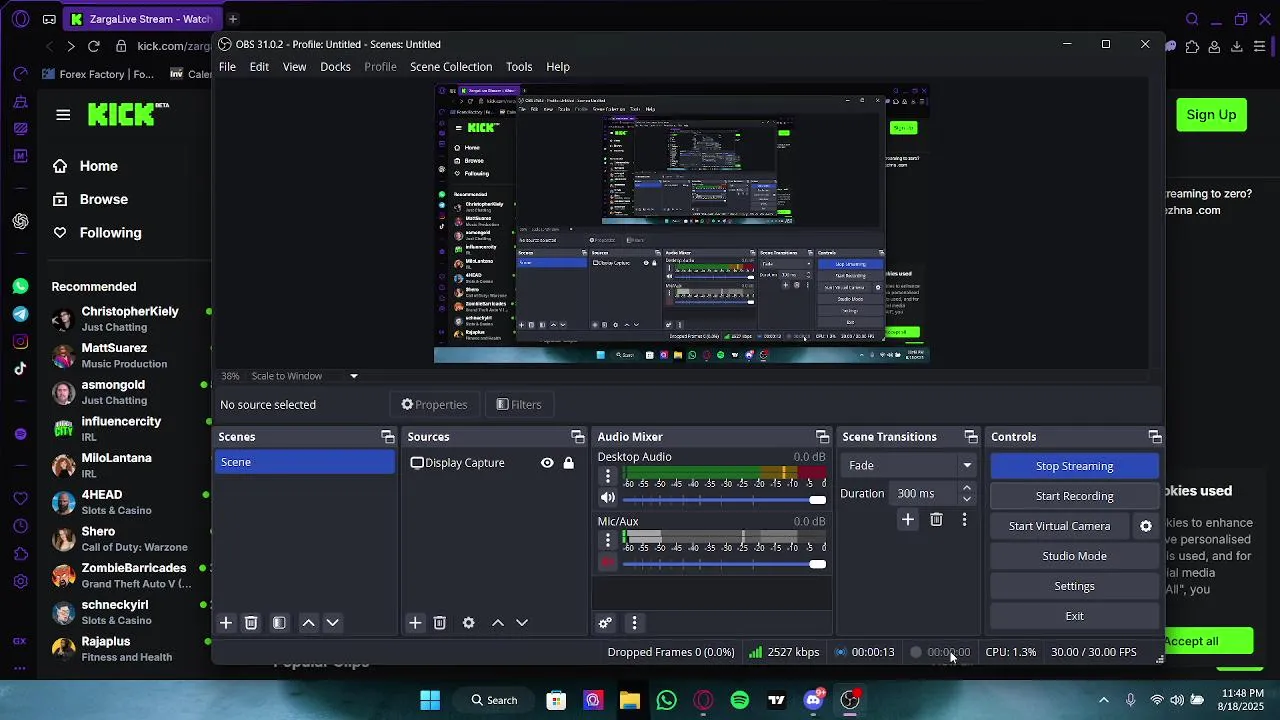Viewport: 1280px width, 720px height.
Task: Remove selected scene with trash icon
Action: [x=251, y=623]
